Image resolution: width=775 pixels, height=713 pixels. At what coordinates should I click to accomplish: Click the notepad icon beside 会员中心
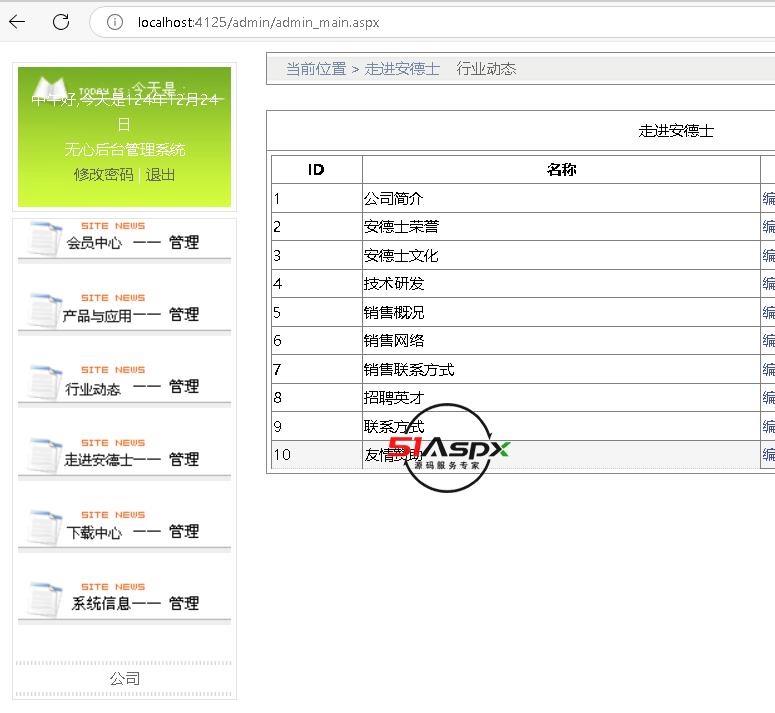pos(45,239)
